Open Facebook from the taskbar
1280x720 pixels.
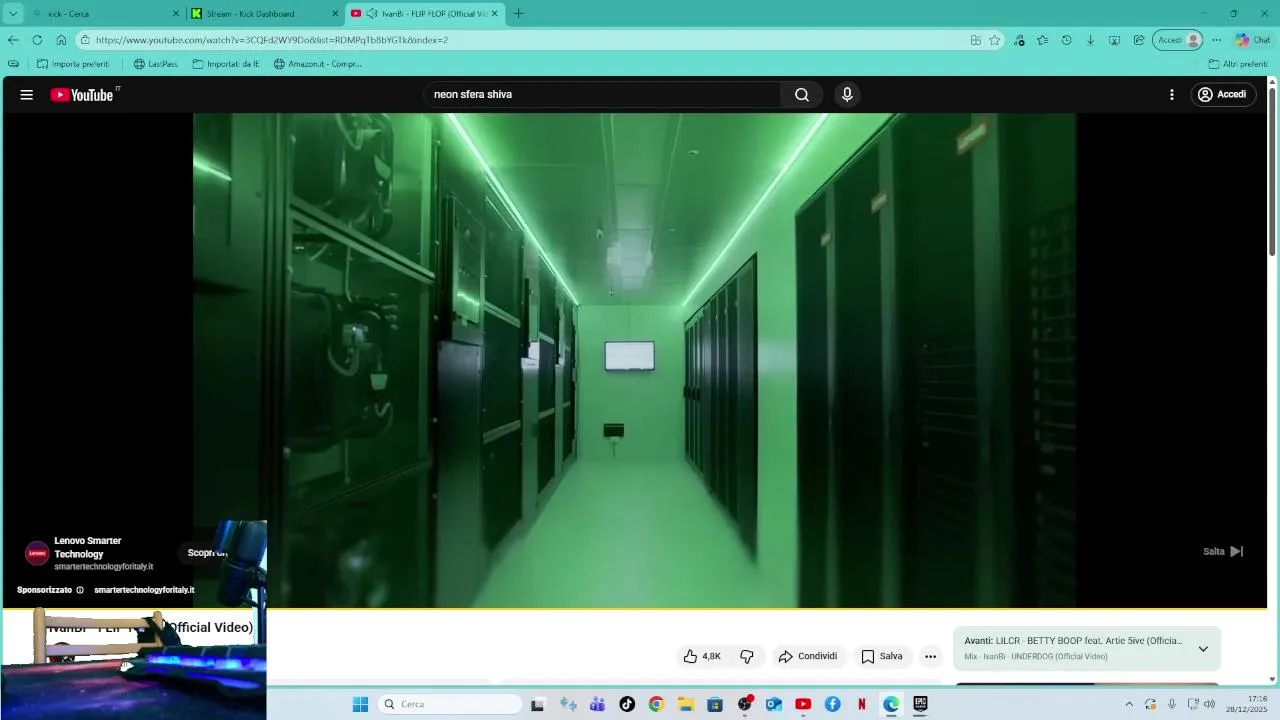(x=832, y=704)
